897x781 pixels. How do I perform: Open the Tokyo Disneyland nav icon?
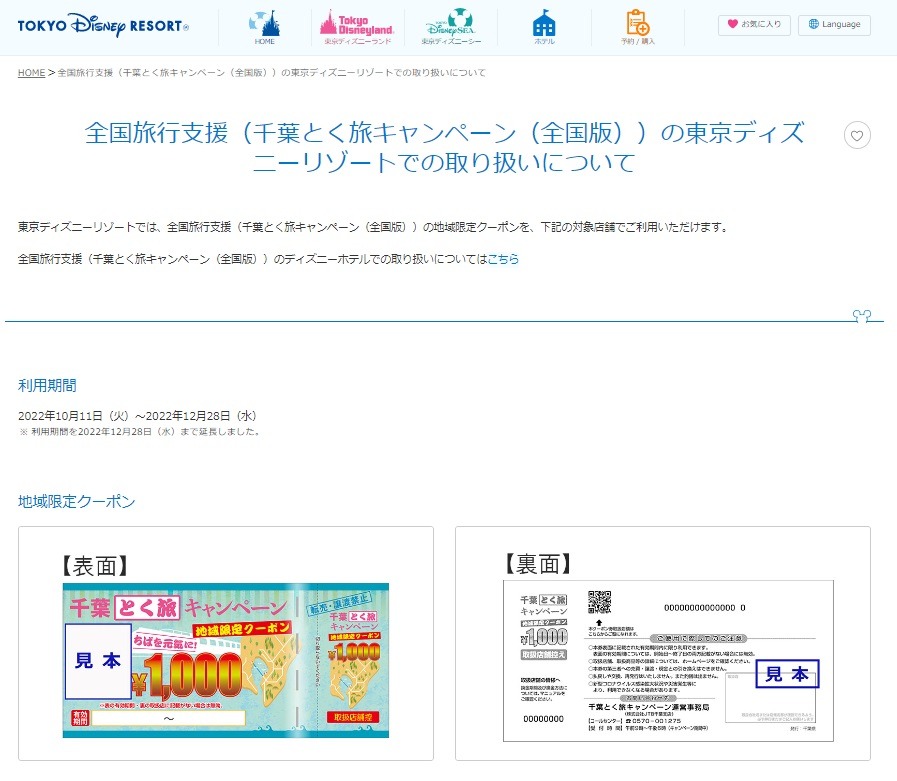point(358,27)
